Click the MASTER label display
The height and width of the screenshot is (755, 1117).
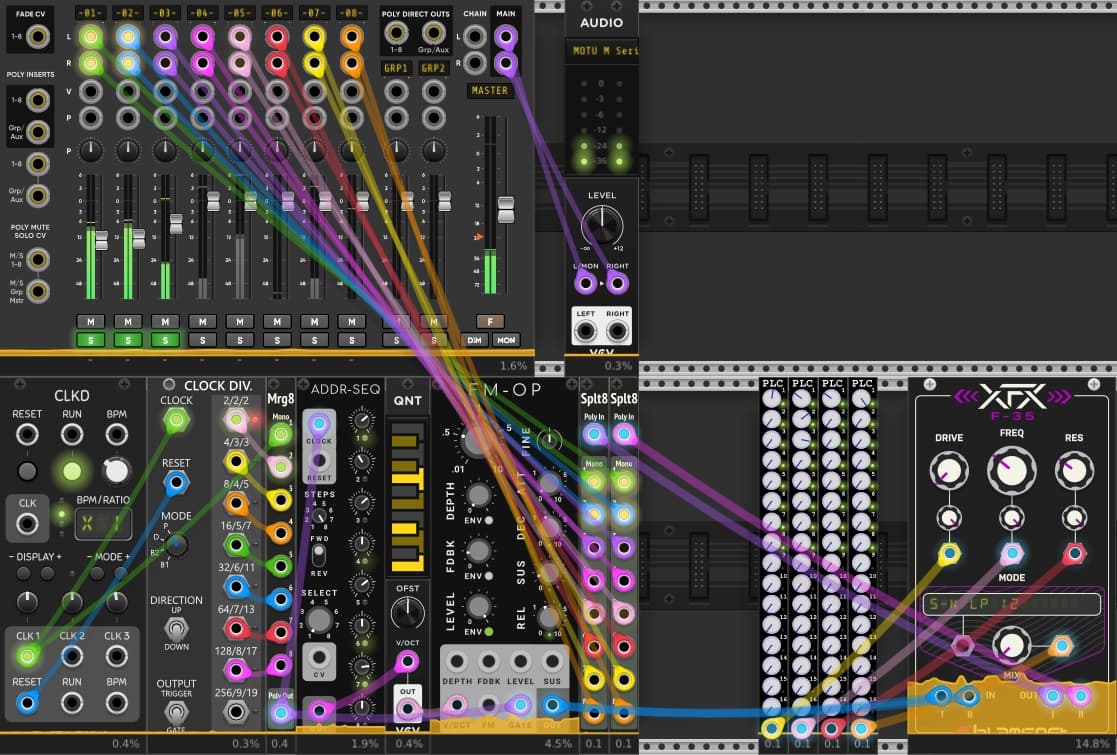click(490, 90)
